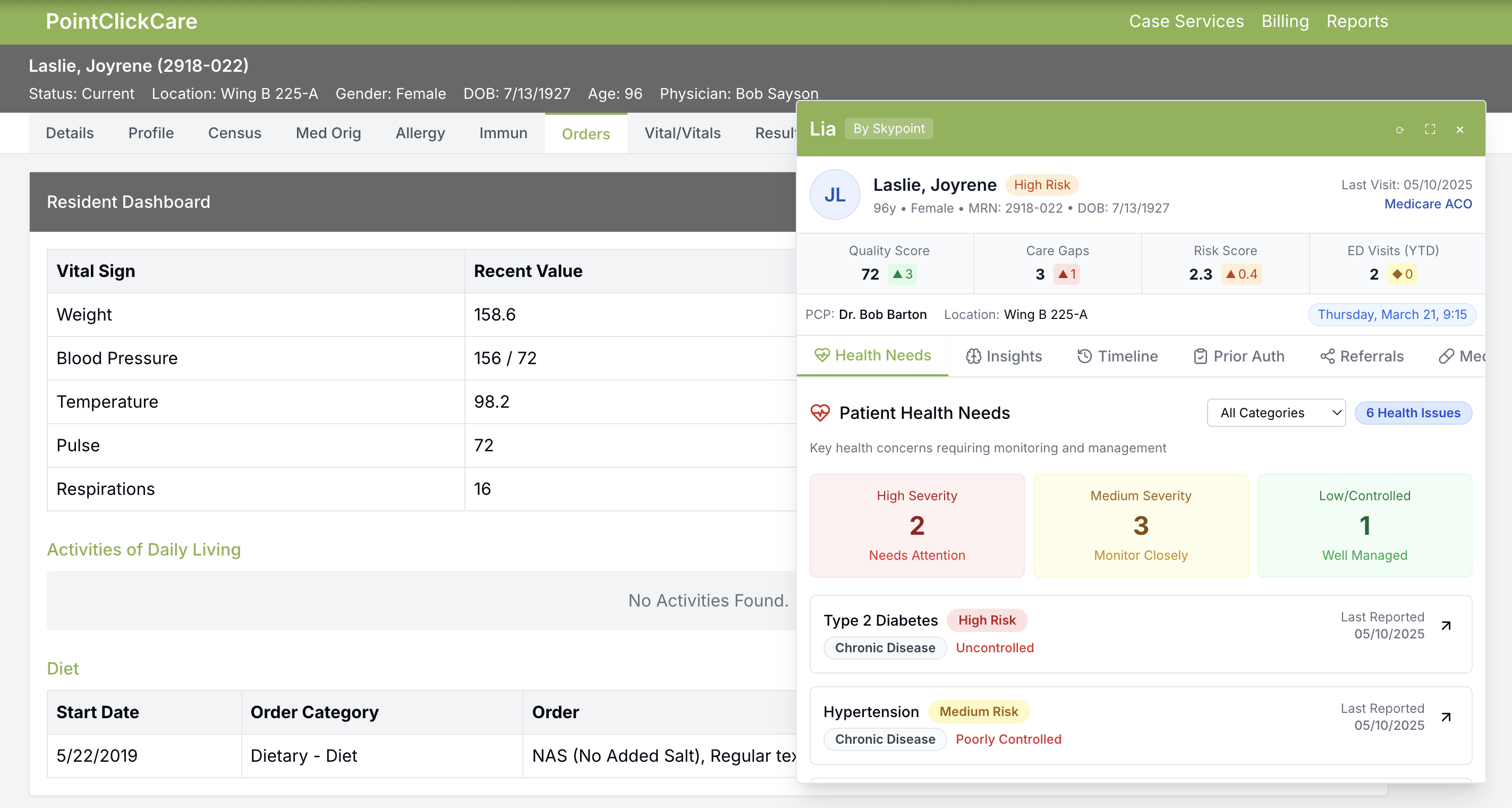Click the 6 Health Issues badge

1412,413
